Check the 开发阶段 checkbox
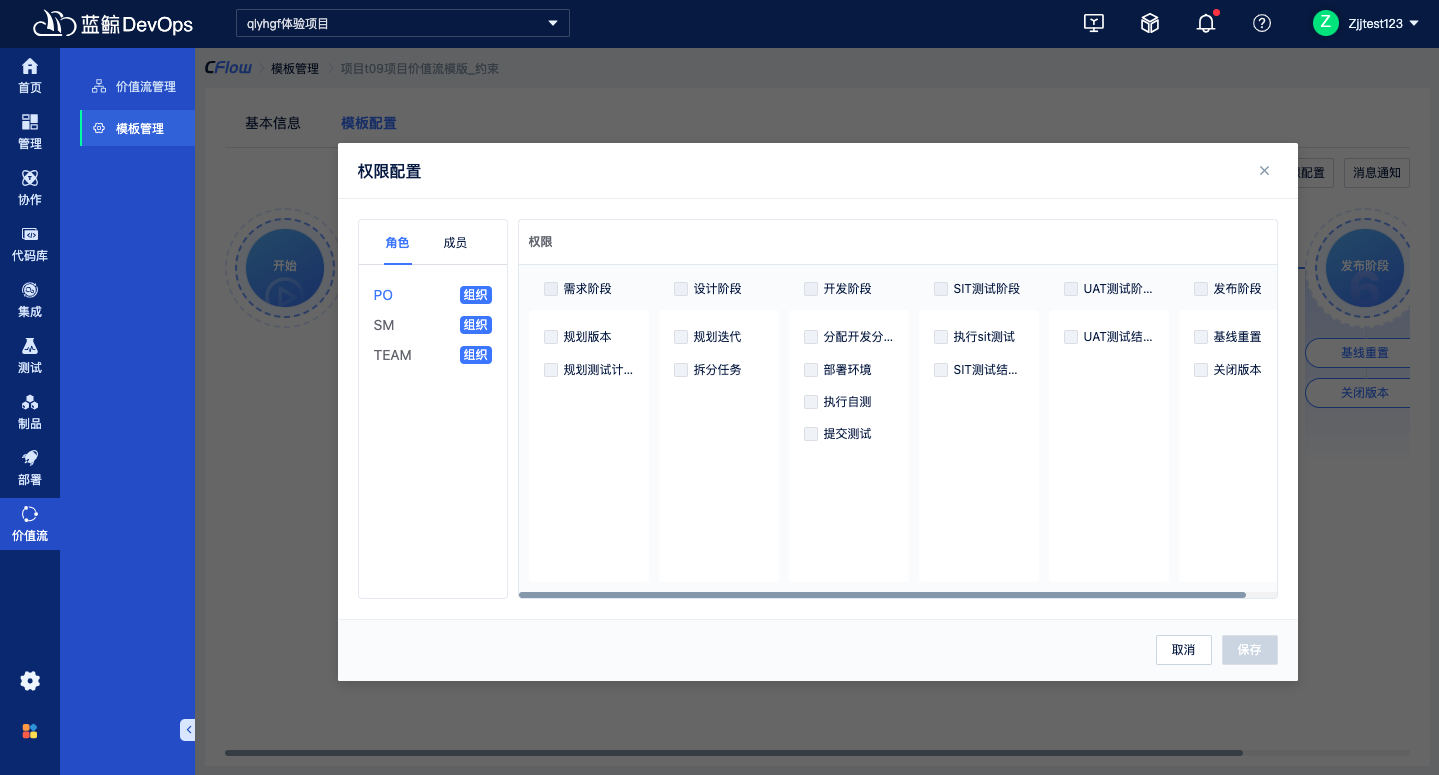 point(811,289)
